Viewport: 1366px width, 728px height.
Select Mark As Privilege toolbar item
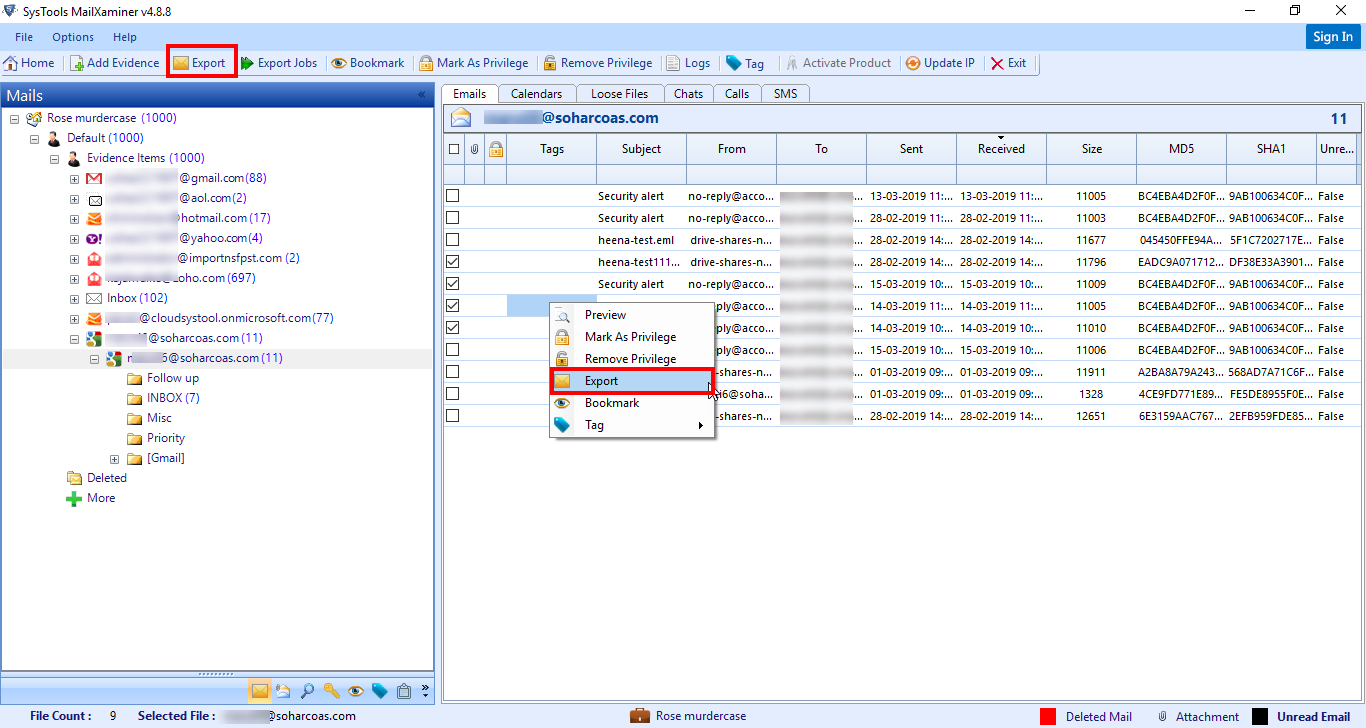tap(474, 63)
